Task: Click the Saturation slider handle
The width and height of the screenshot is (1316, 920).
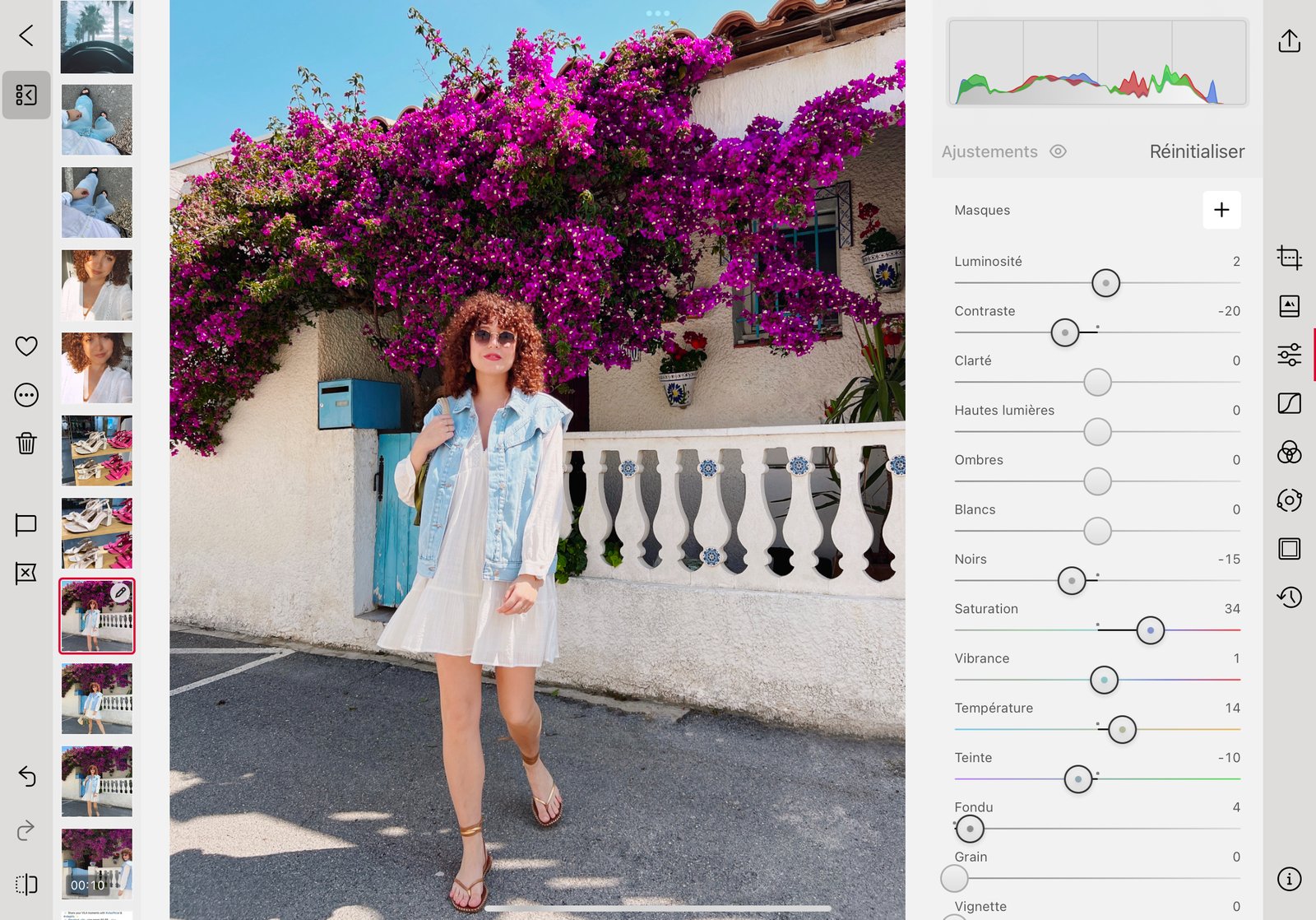Action: [x=1150, y=630]
